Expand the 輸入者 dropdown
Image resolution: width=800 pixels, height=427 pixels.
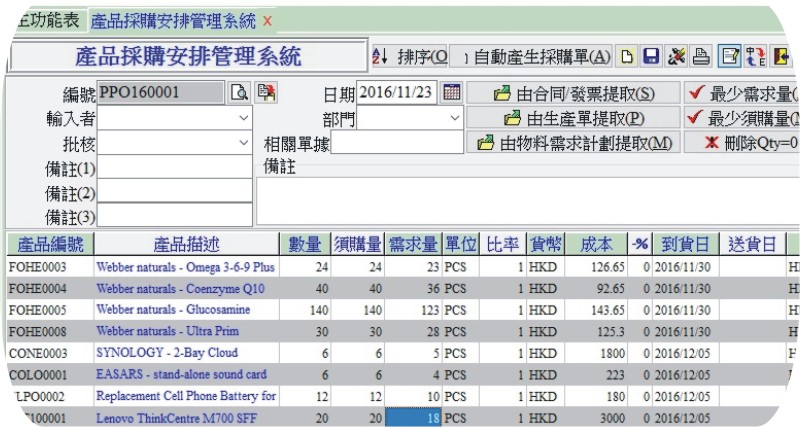[244, 118]
